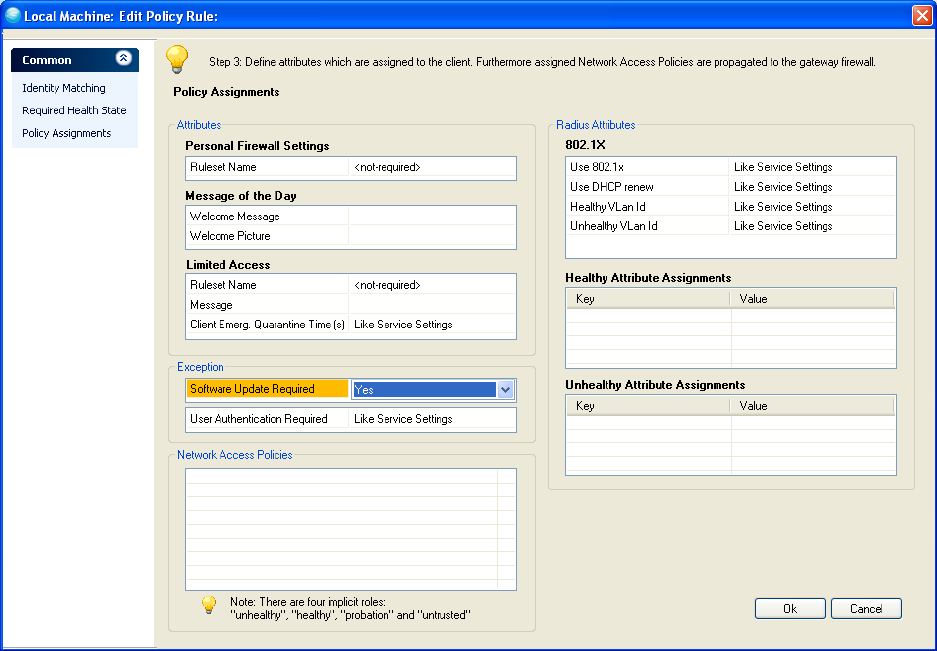
Task: Select Policy Assignments in sidebar
Action: (67, 133)
